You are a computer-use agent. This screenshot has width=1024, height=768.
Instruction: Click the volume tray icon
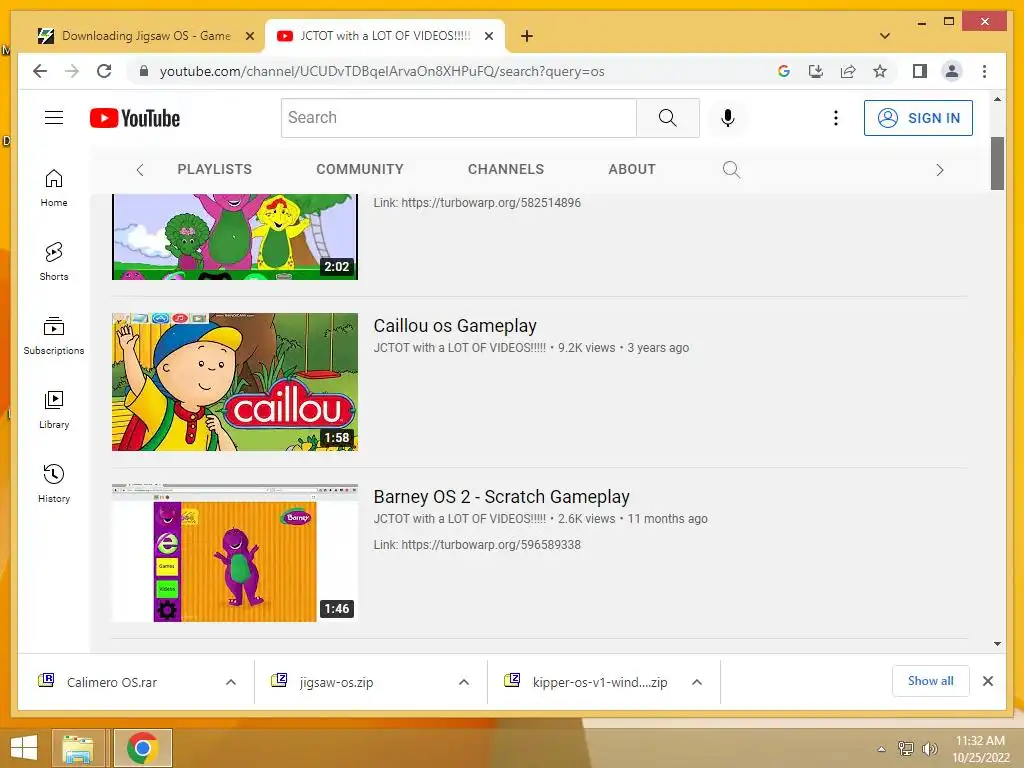coord(929,748)
